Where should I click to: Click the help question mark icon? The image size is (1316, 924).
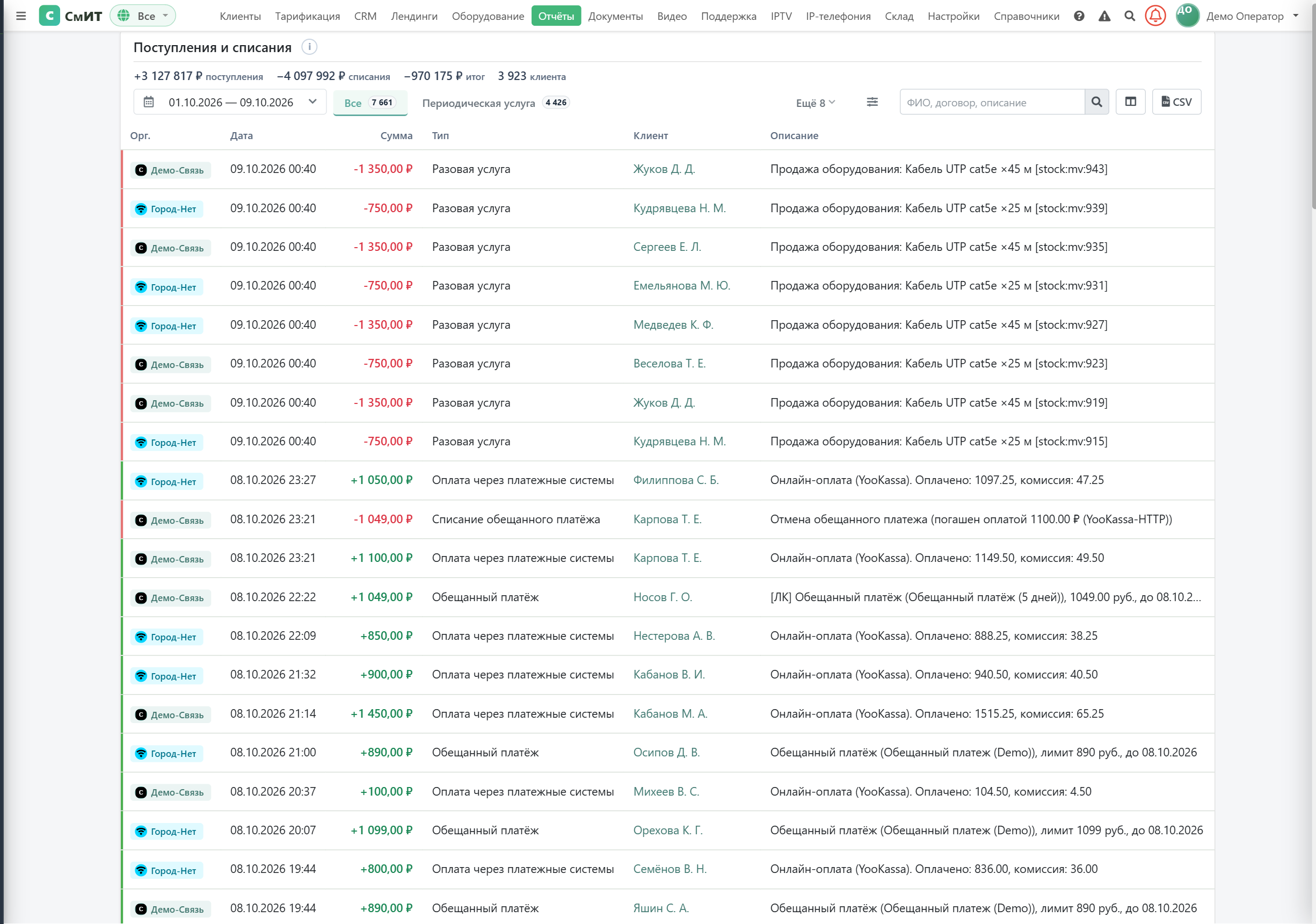coord(1079,16)
